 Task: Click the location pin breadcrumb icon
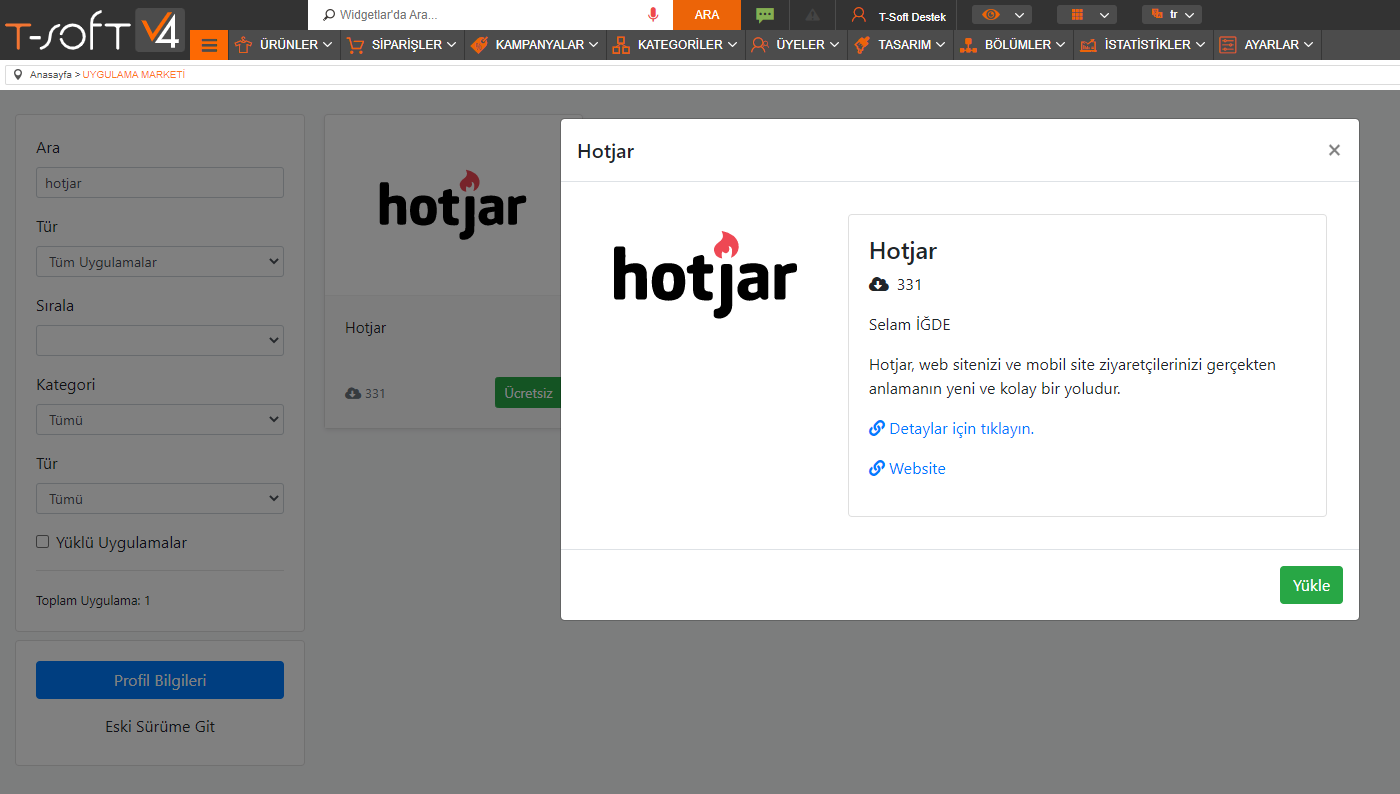18,75
